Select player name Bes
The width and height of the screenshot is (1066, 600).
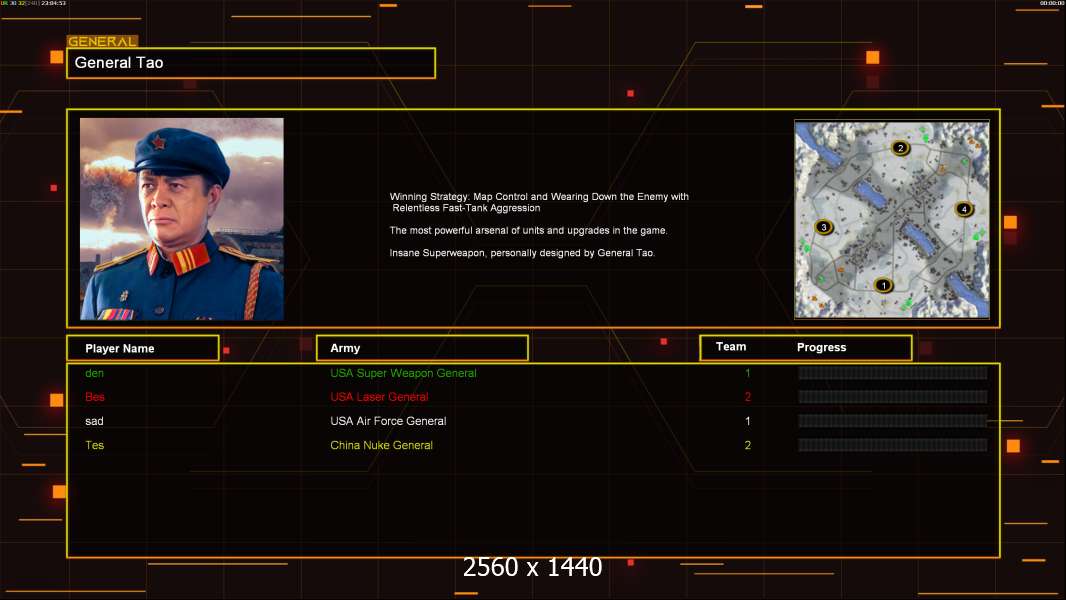94,397
